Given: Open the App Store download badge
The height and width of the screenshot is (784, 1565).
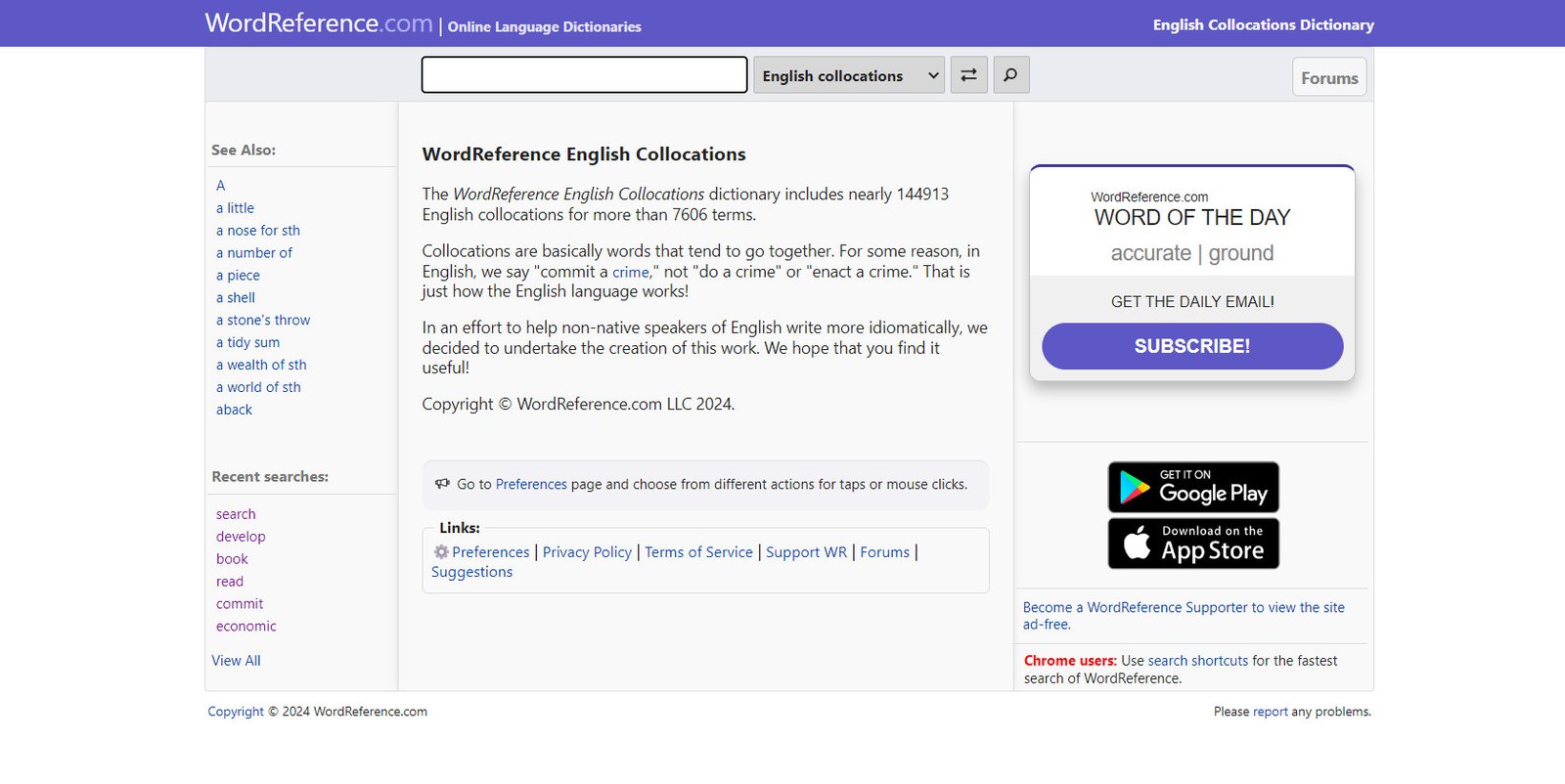Looking at the screenshot, I should [1193, 544].
